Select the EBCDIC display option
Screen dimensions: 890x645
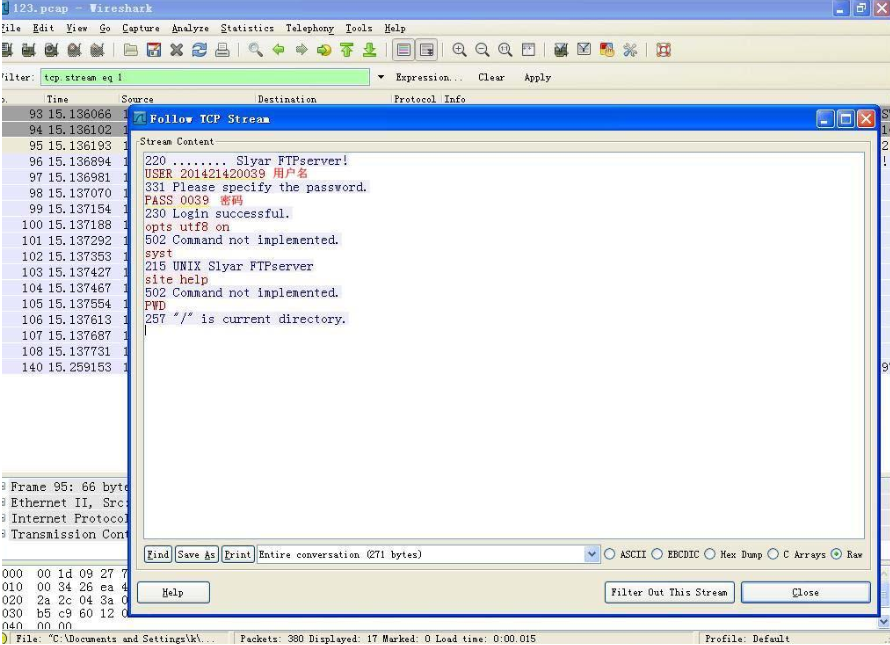[657, 554]
